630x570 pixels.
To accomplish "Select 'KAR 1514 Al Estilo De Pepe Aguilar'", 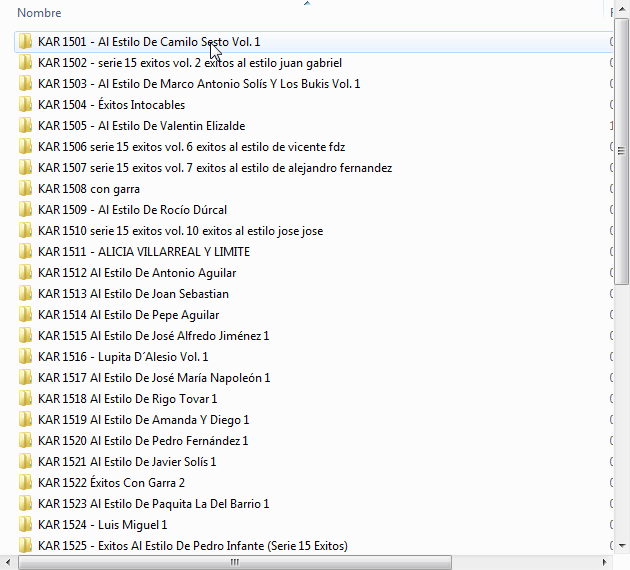I will pyautogui.click(x=129, y=315).
